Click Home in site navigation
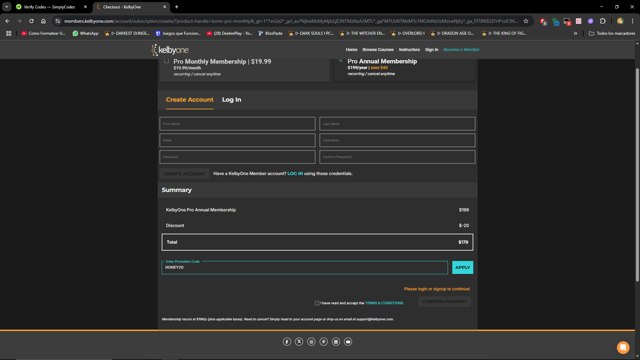The width and height of the screenshot is (640, 360). (351, 50)
